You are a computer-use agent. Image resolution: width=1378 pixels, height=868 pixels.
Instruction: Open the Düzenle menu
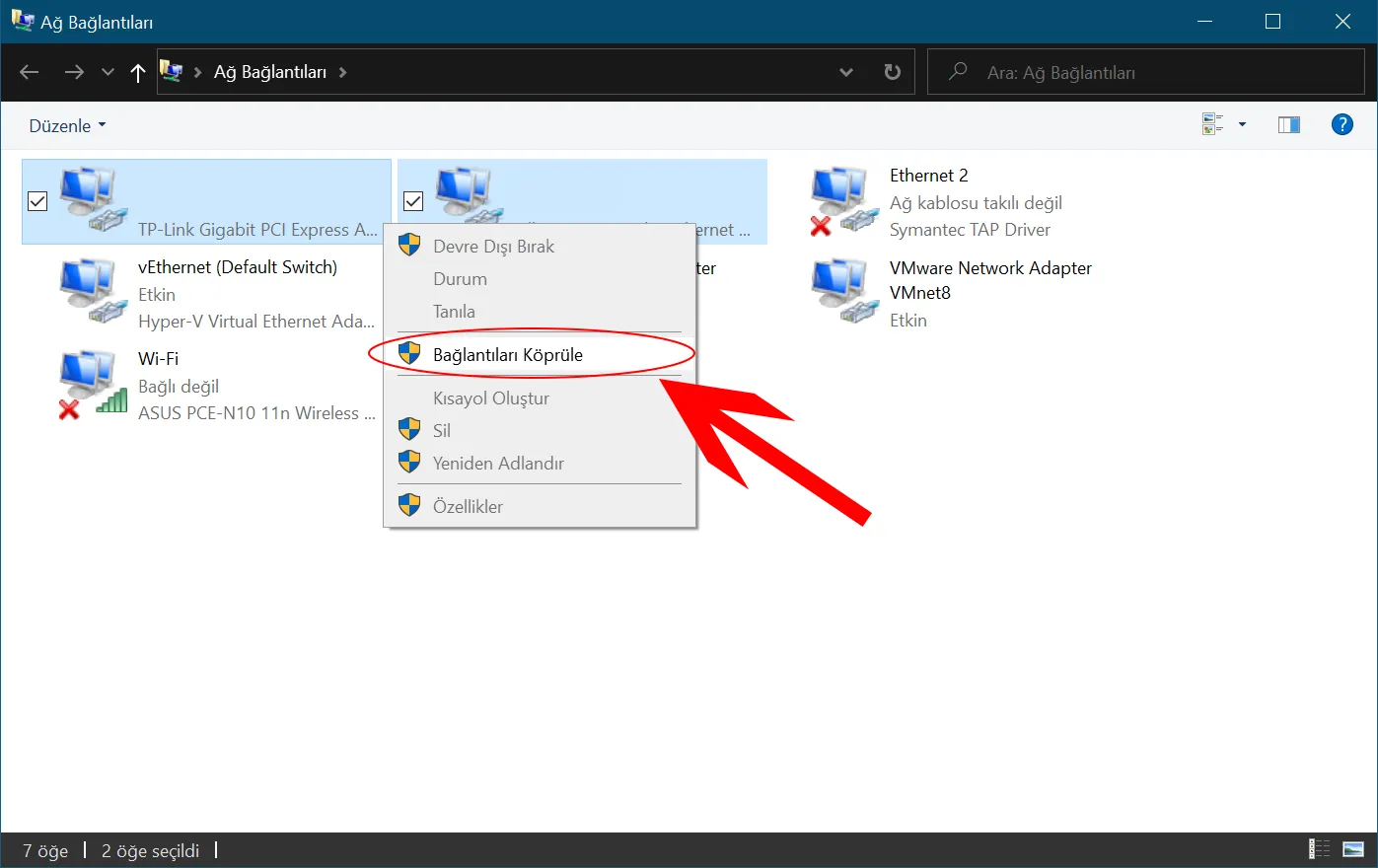coord(59,125)
